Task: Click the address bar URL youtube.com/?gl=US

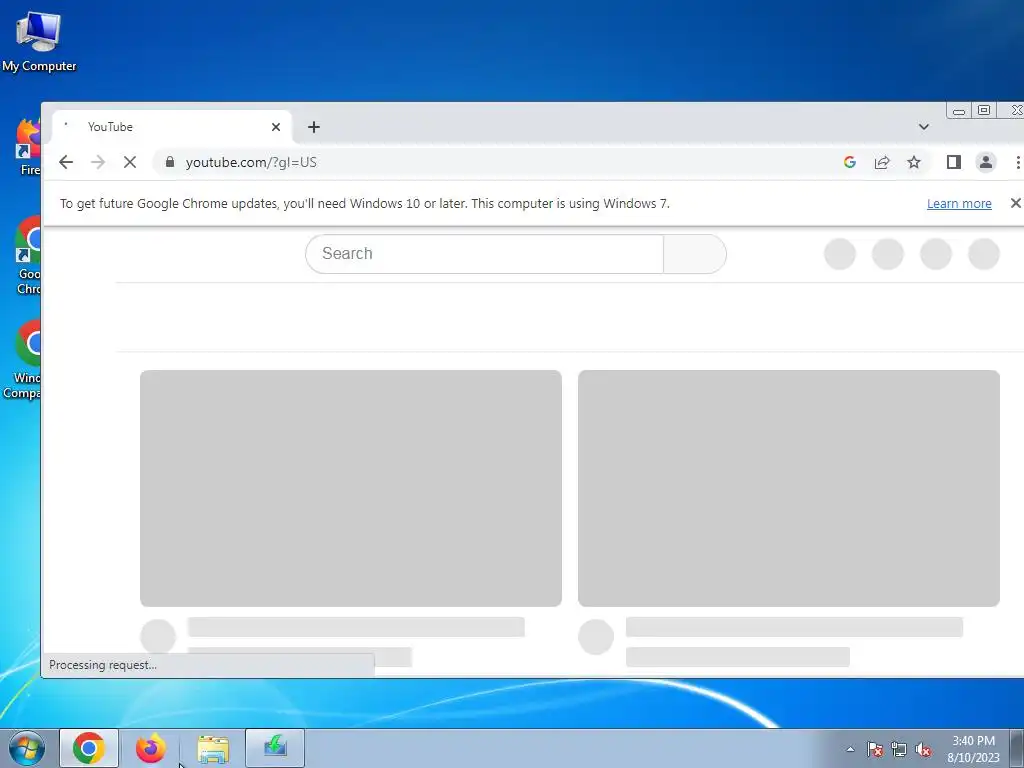Action: (x=251, y=162)
